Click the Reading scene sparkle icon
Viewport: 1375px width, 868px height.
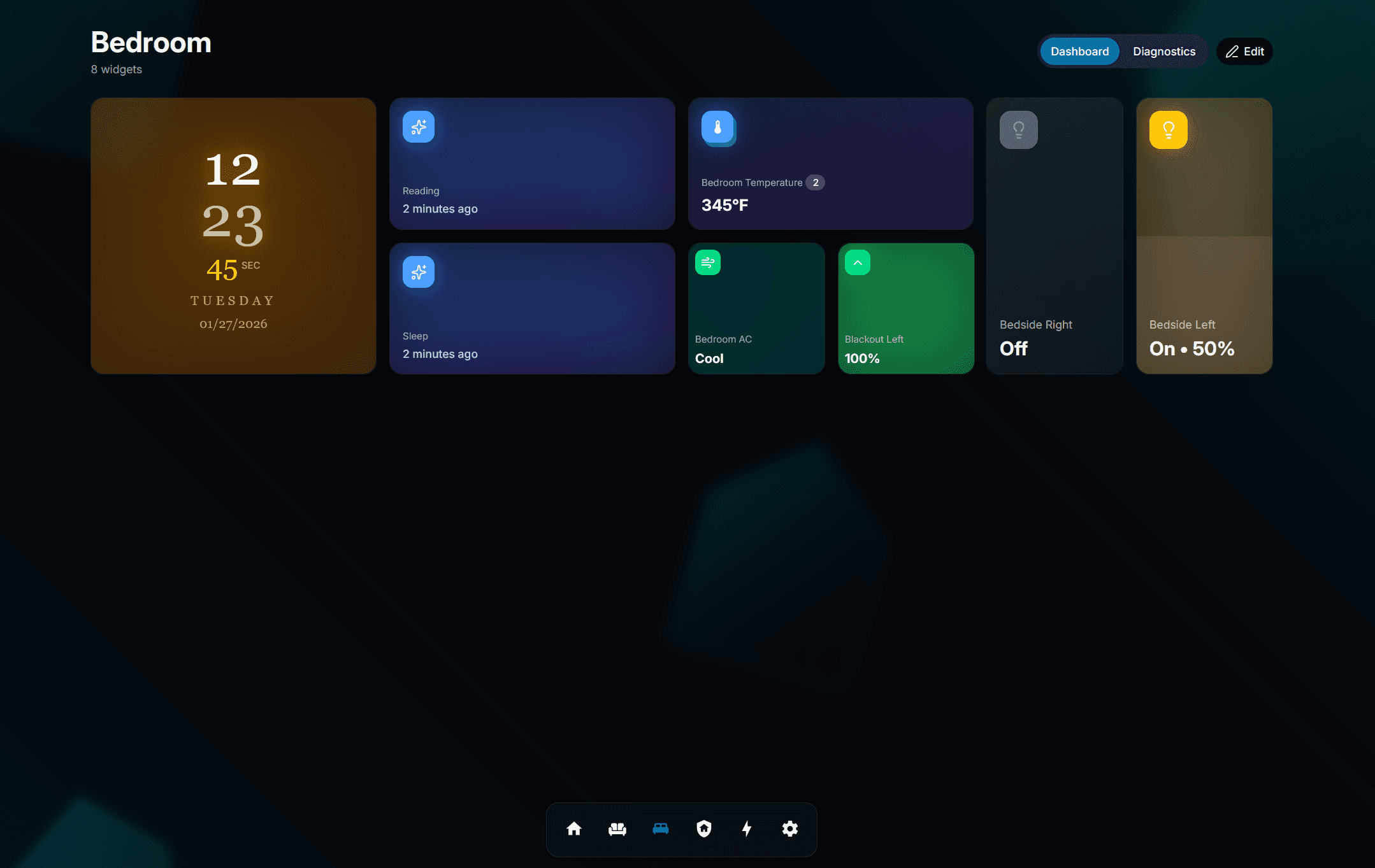pos(419,127)
